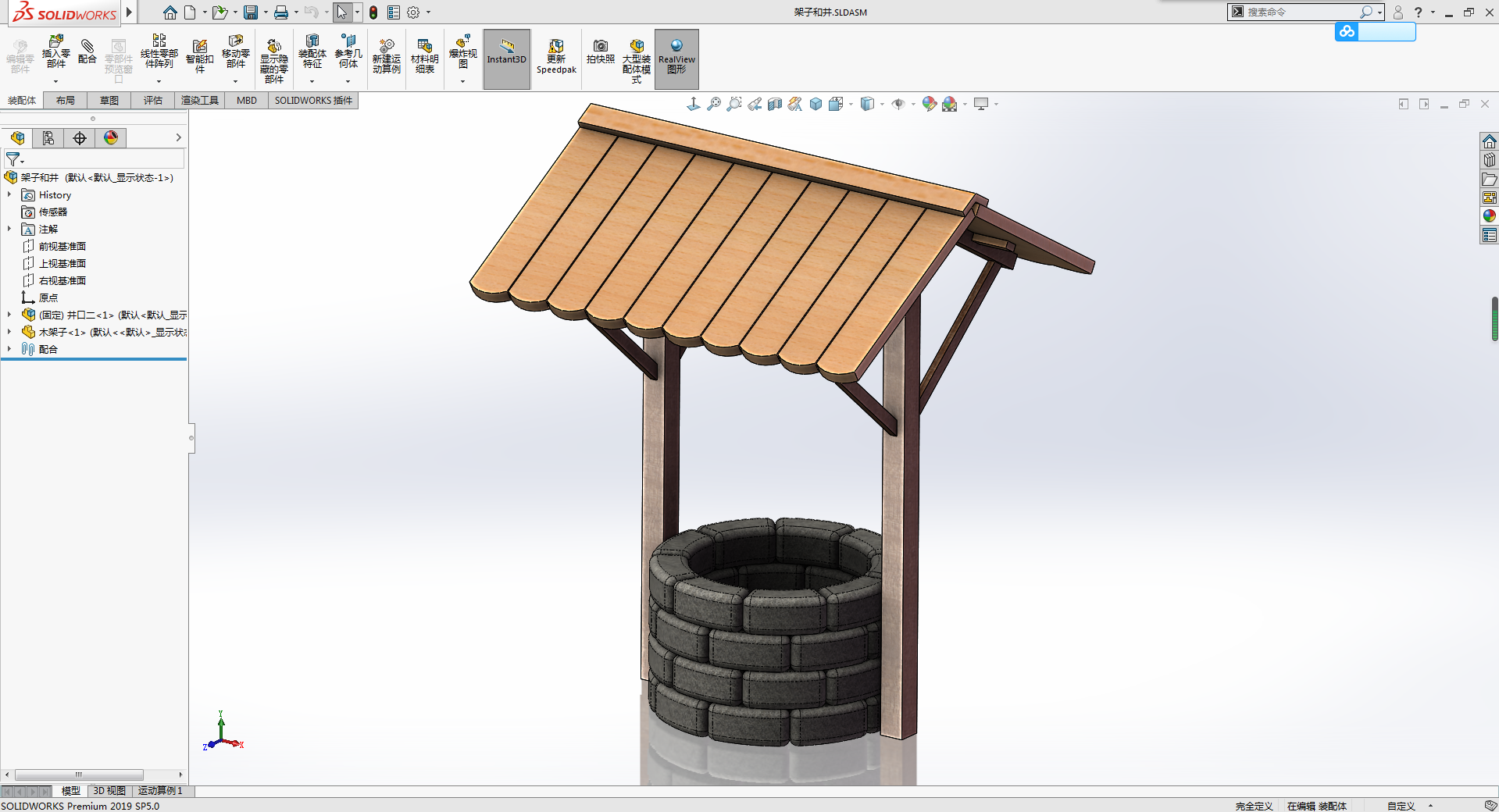Switch to the 评估 tab
1499x812 pixels.
153,100
